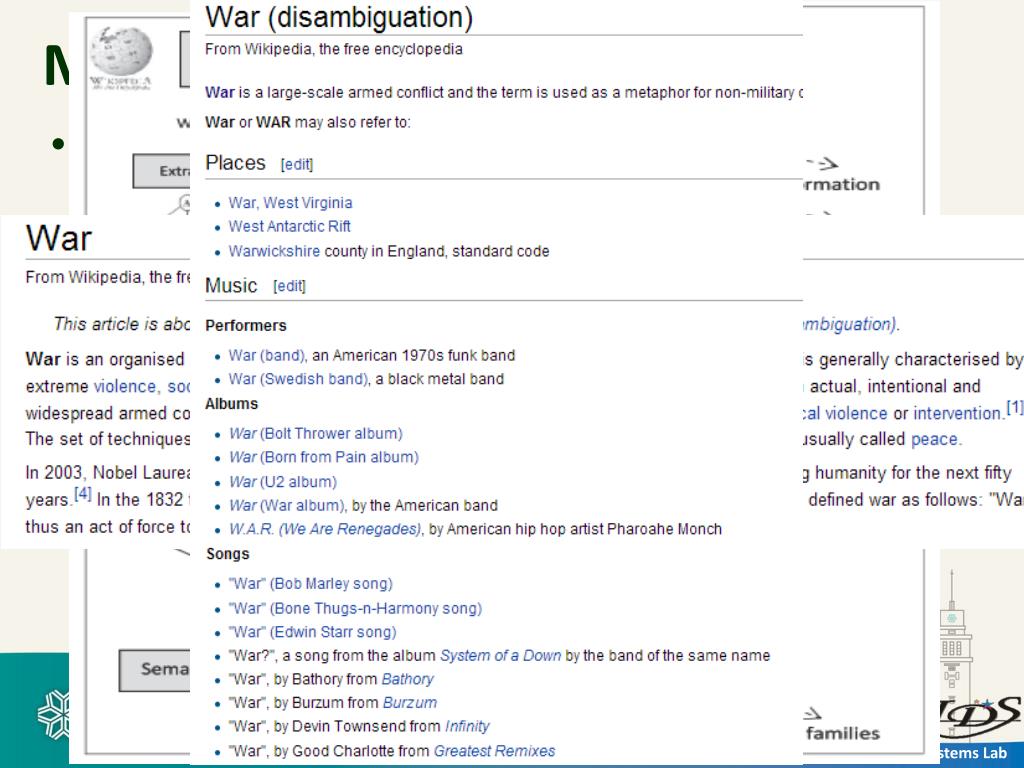1024x768 pixels.
Task: Follow the Bathory album link
Action: 408,679
